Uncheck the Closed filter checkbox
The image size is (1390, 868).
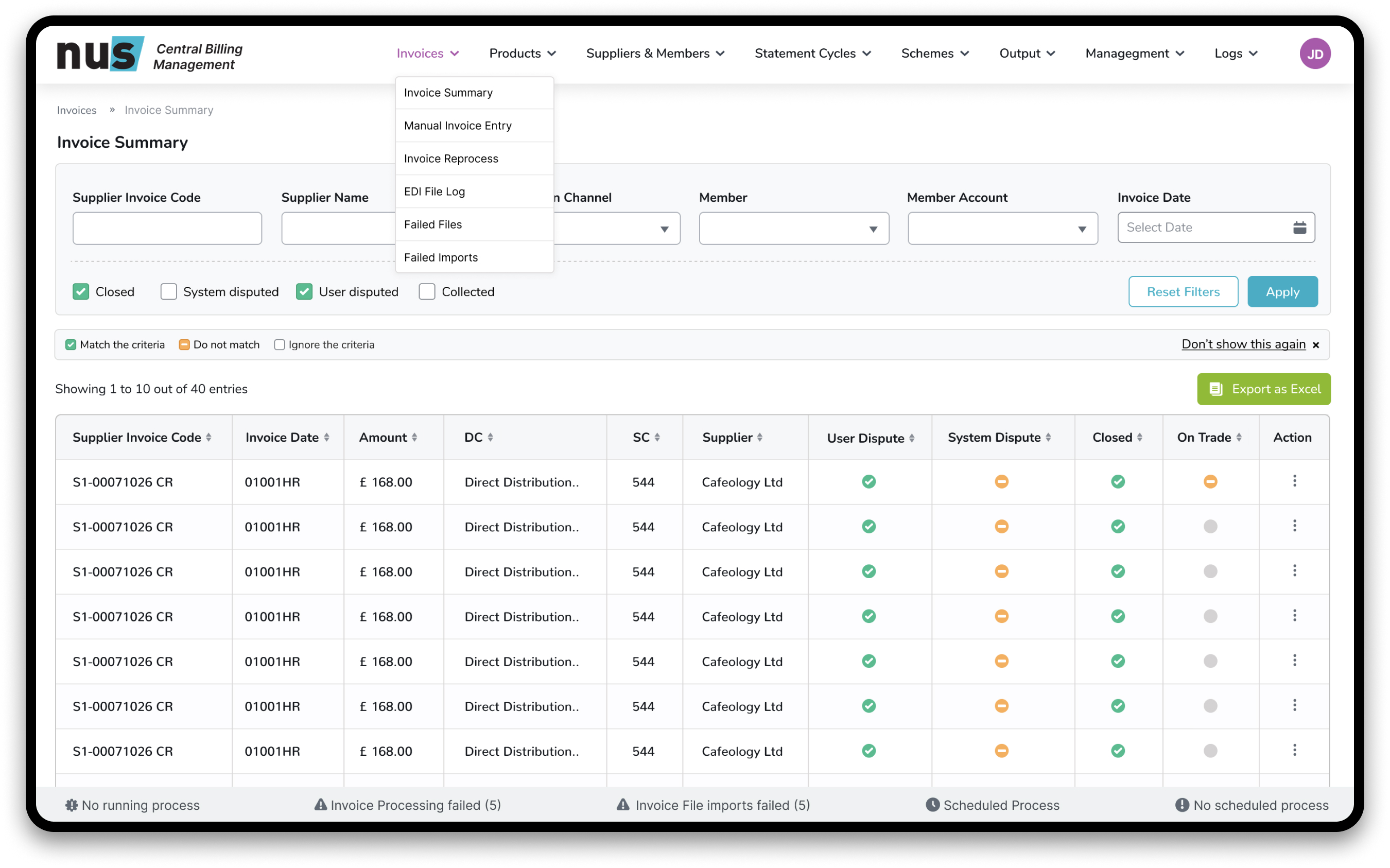point(81,291)
